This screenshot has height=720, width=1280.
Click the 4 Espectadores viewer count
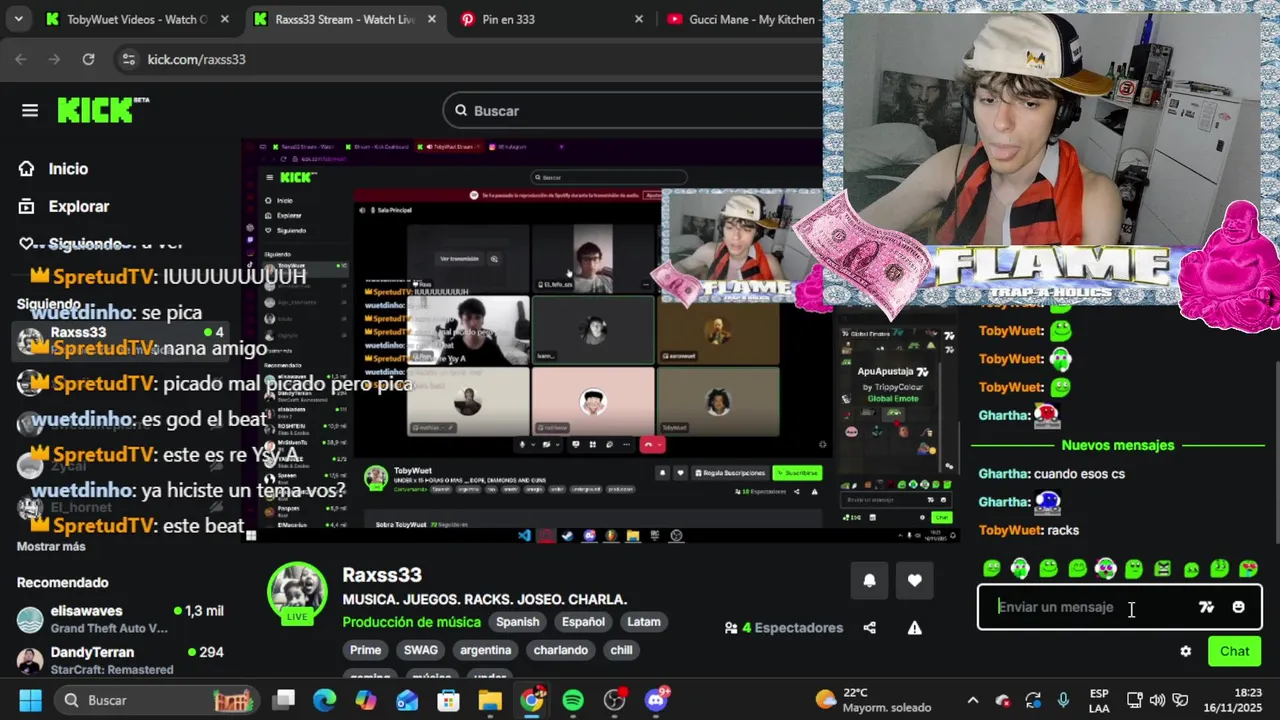784,628
